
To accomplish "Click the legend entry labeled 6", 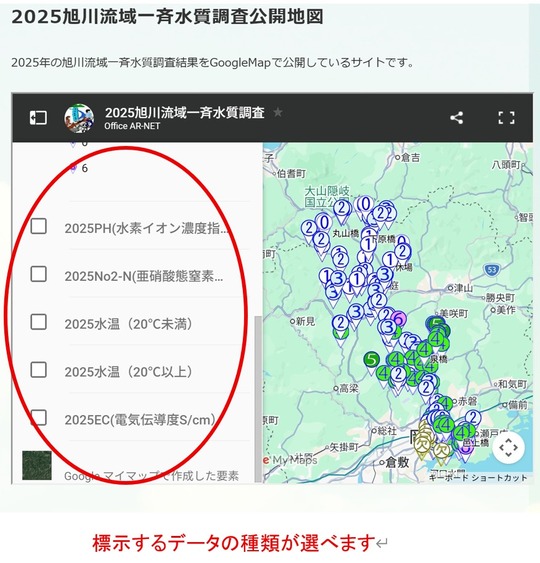I will [x=84, y=168].
